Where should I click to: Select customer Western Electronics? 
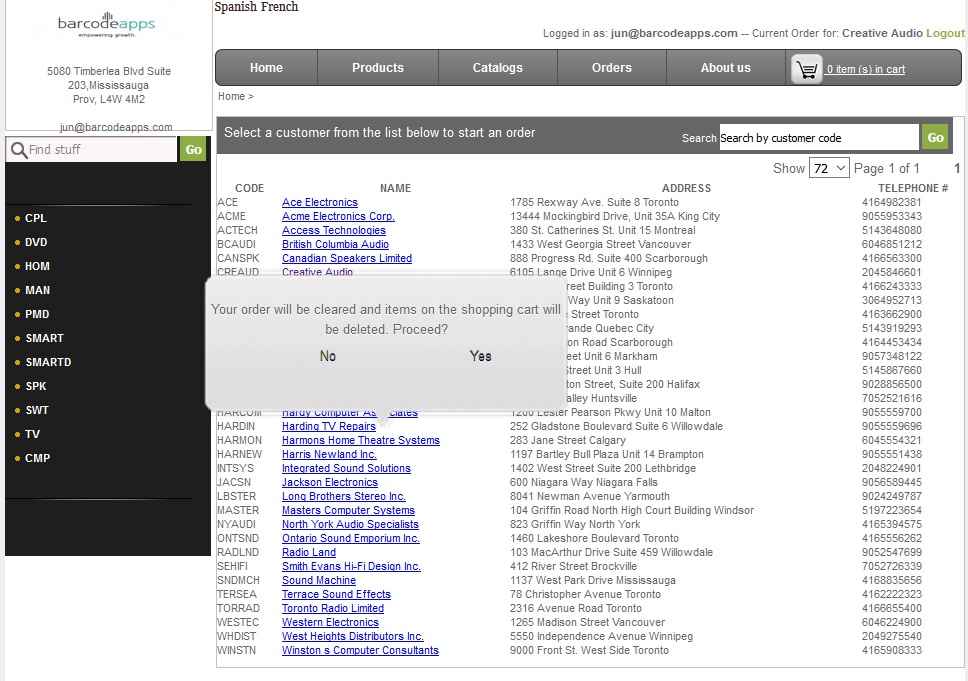(x=330, y=622)
